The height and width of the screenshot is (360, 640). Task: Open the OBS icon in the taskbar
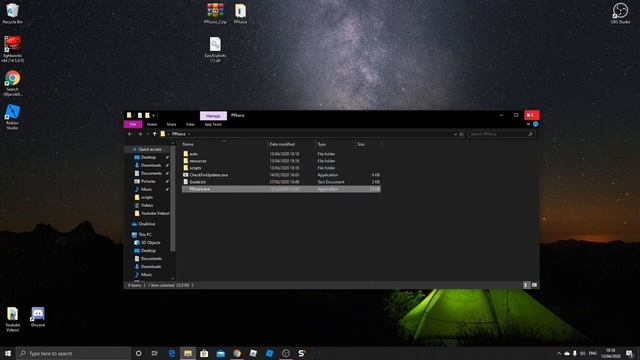click(x=286, y=353)
